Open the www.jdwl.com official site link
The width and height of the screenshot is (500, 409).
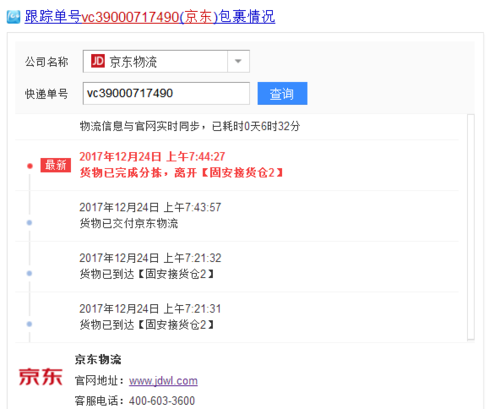tap(163, 381)
